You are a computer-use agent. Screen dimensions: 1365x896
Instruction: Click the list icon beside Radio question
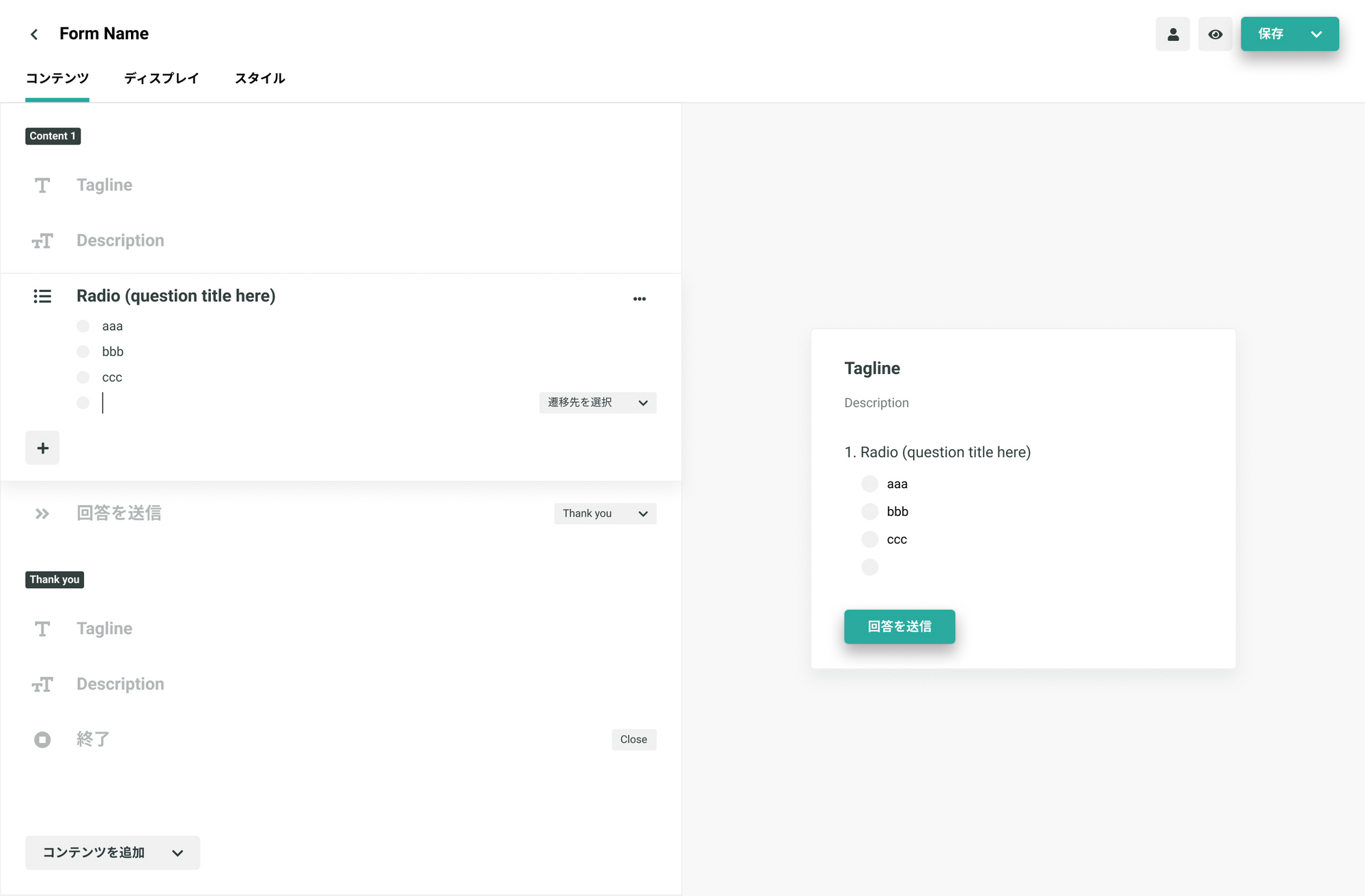pos(42,296)
